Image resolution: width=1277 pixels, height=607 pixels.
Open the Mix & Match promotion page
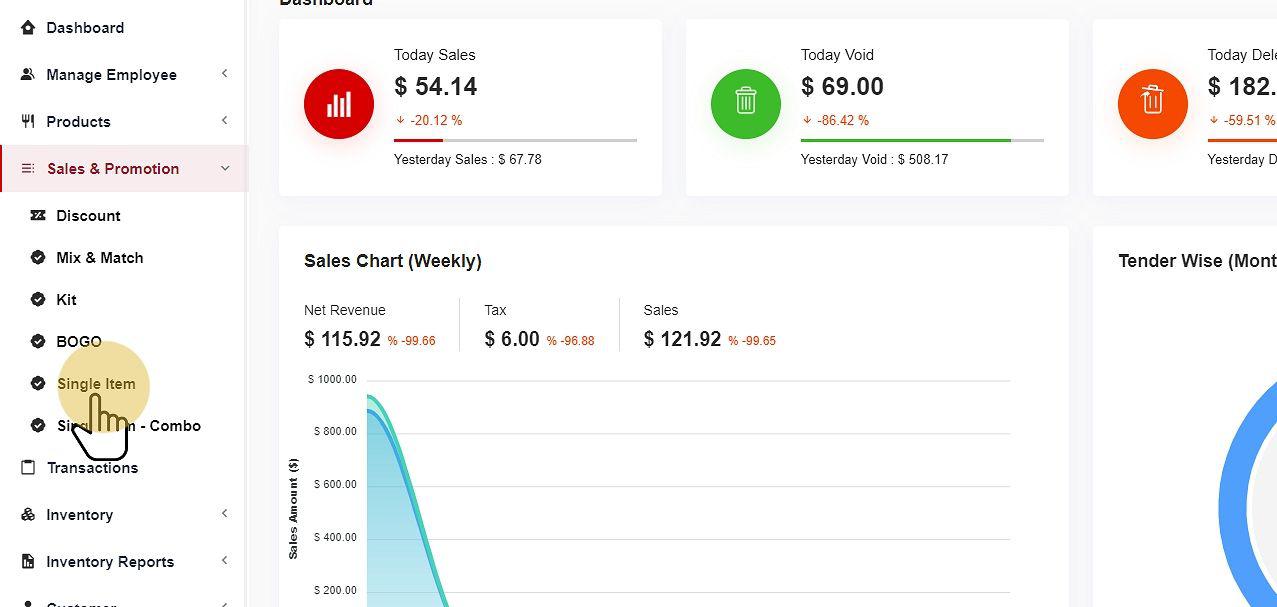tap(99, 258)
